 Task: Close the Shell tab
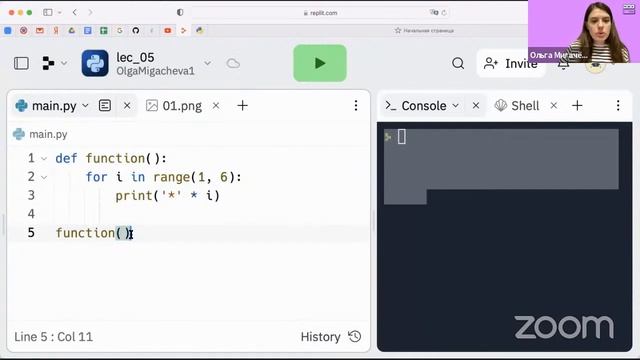(x=553, y=106)
